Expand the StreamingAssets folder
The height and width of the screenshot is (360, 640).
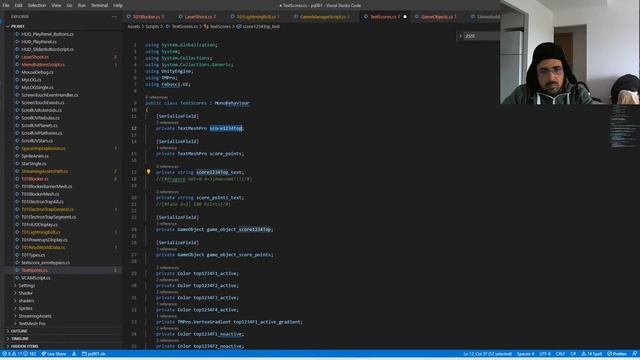pos(35,316)
